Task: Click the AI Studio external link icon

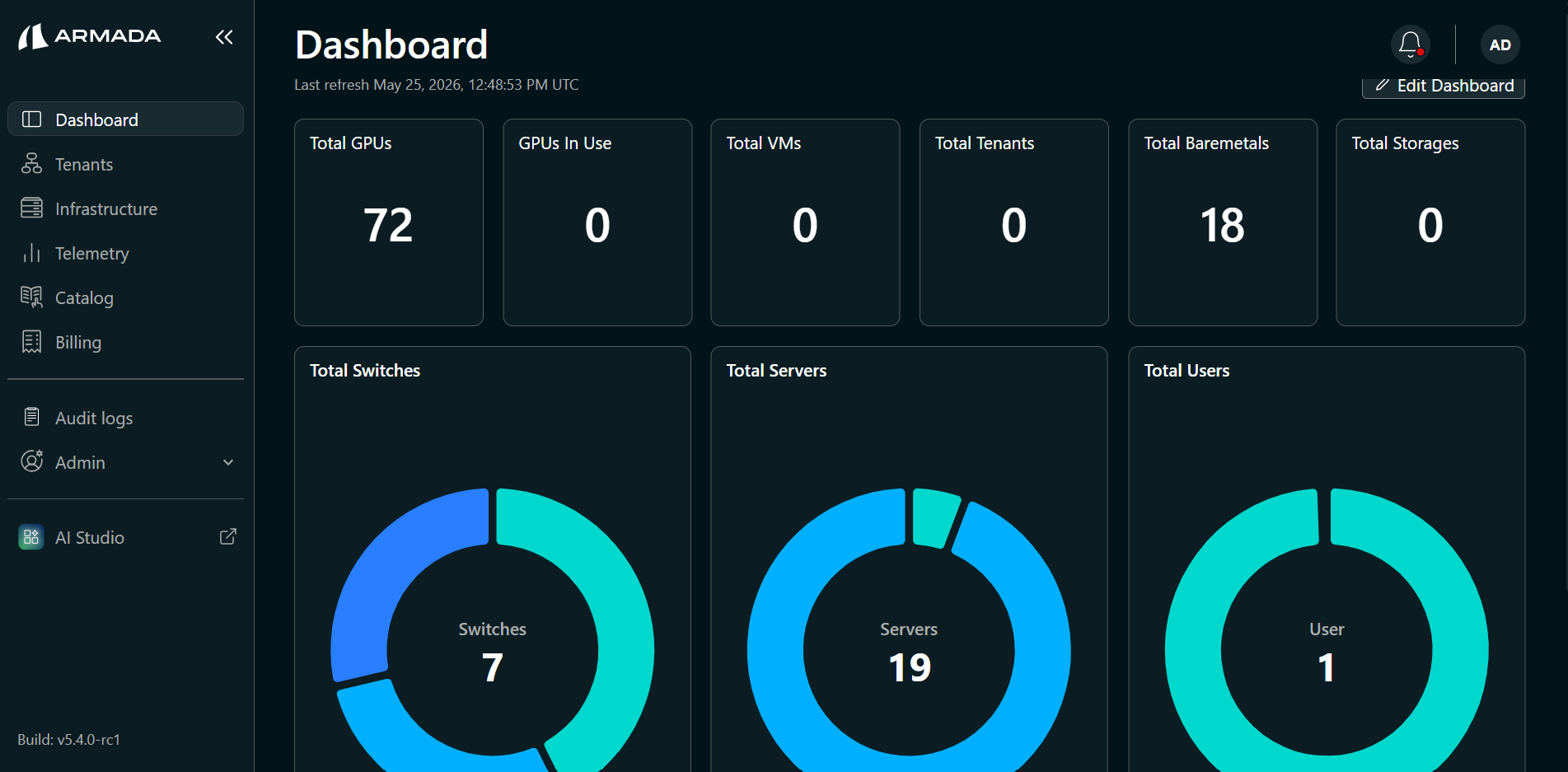Action: tap(228, 537)
